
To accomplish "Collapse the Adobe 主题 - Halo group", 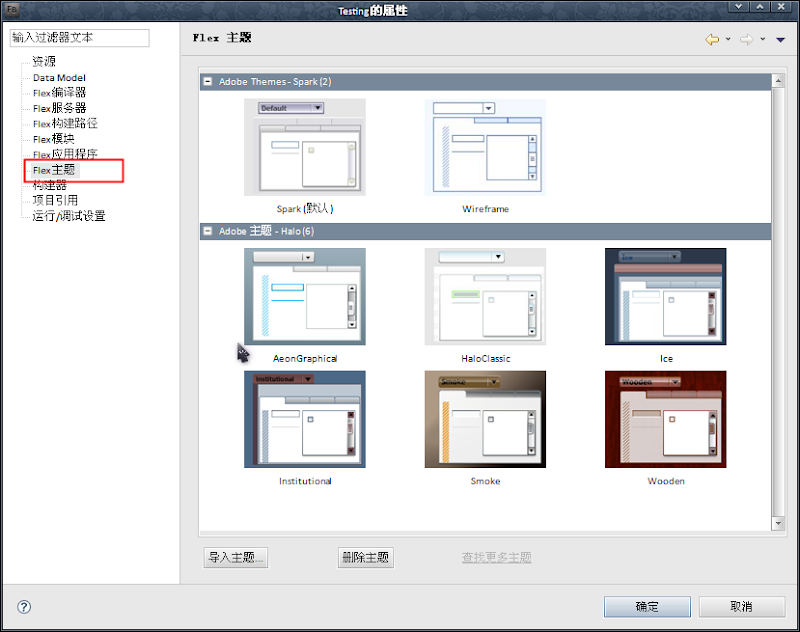I will pos(208,231).
